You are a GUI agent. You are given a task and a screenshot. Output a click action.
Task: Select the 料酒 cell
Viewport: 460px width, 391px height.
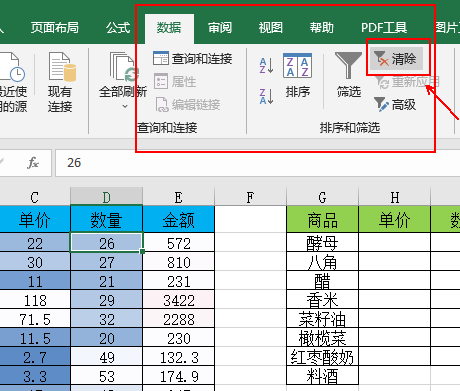point(322,376)
